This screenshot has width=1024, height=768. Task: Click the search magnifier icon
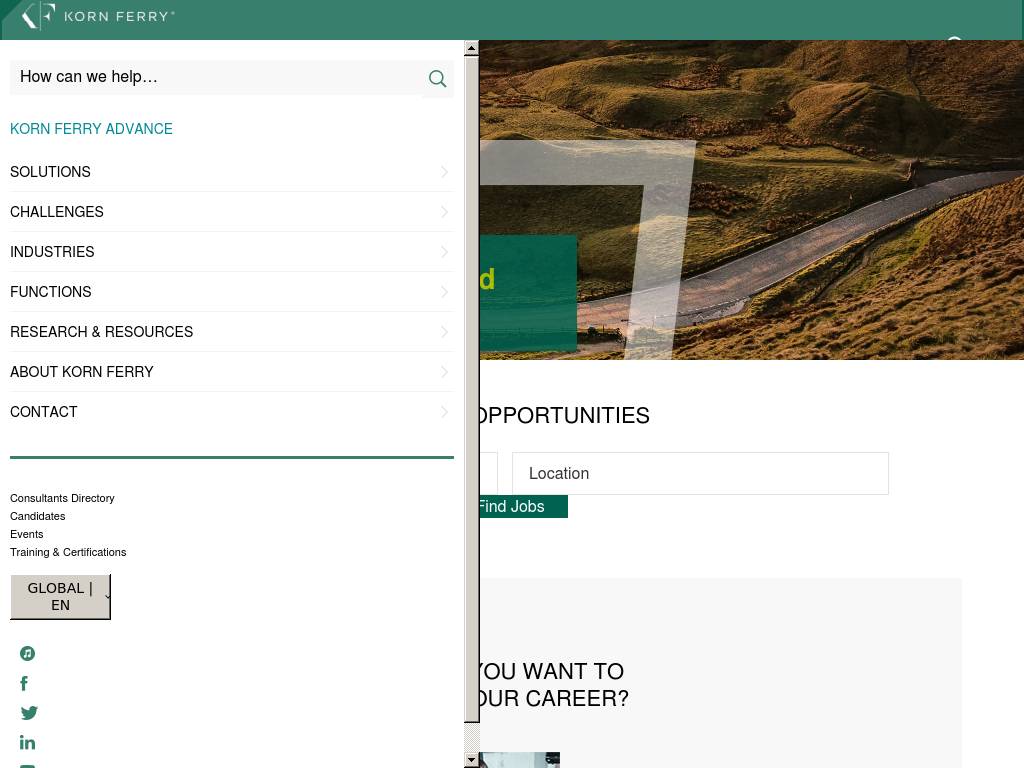(x=437, y=79)
